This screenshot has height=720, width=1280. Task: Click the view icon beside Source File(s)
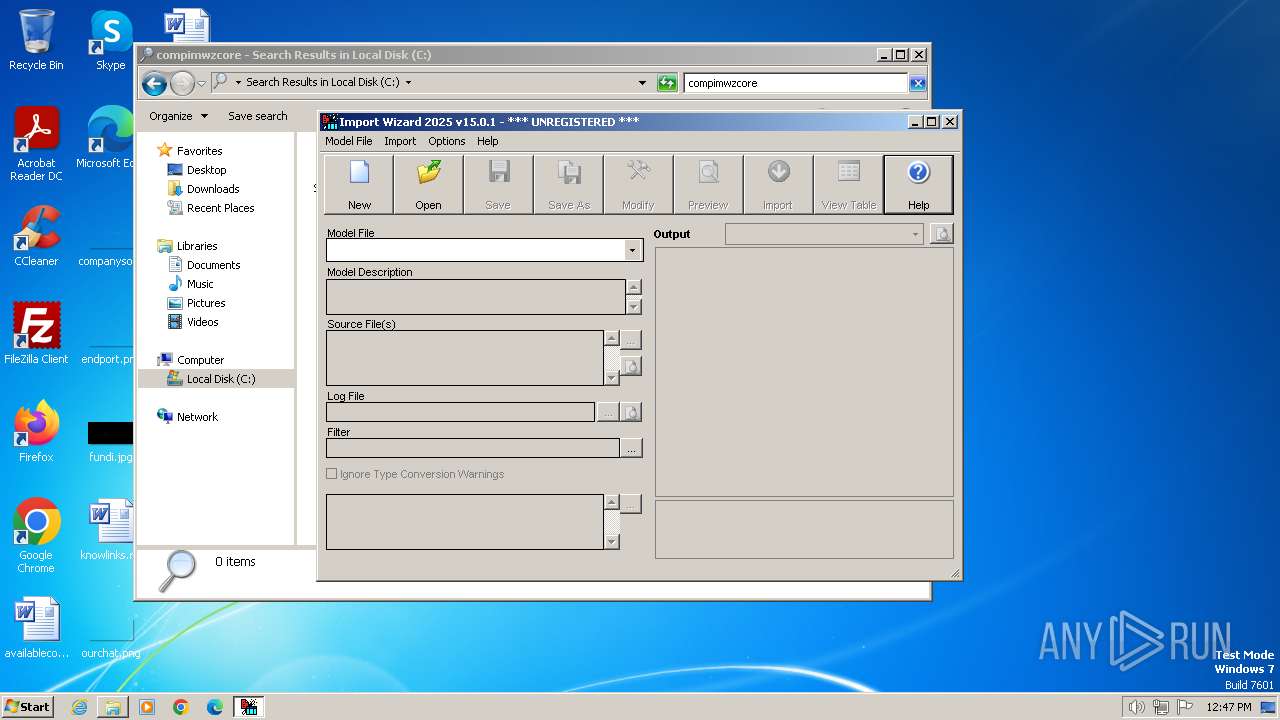[631, 366]
